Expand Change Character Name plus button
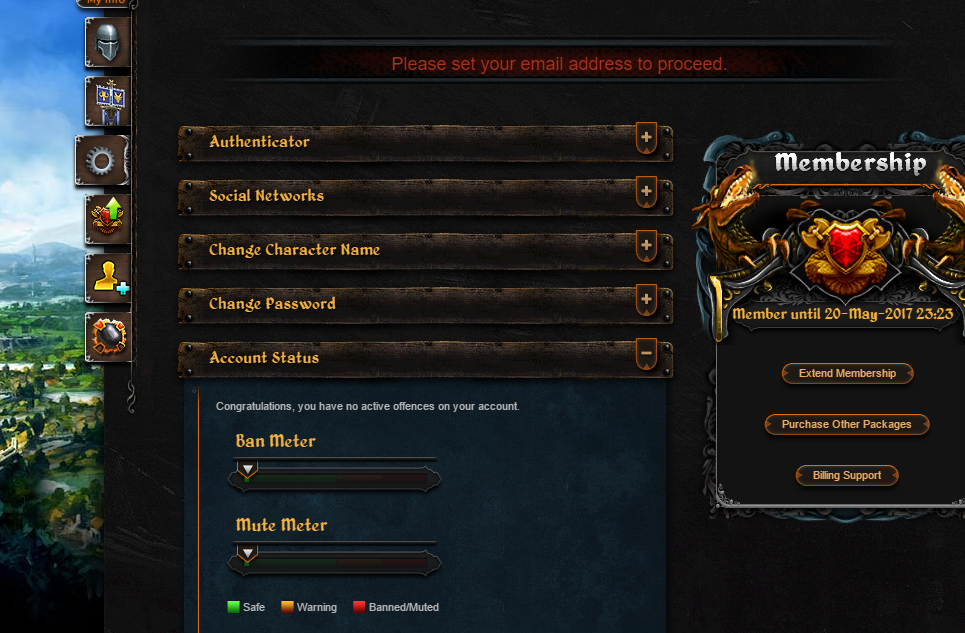 tap(646, 246)
